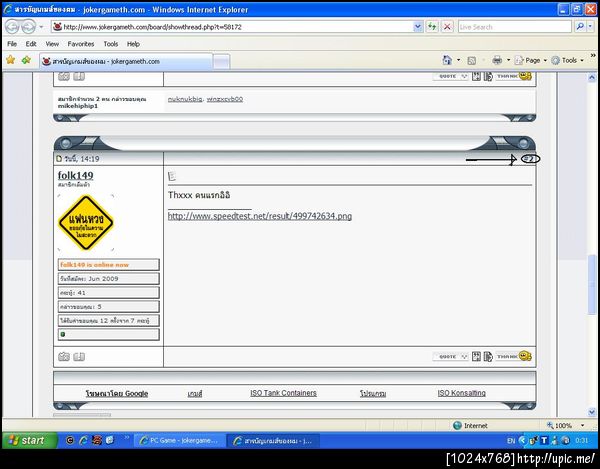
Task: Open Favorites Center star icon
Action: coord(11,60)
